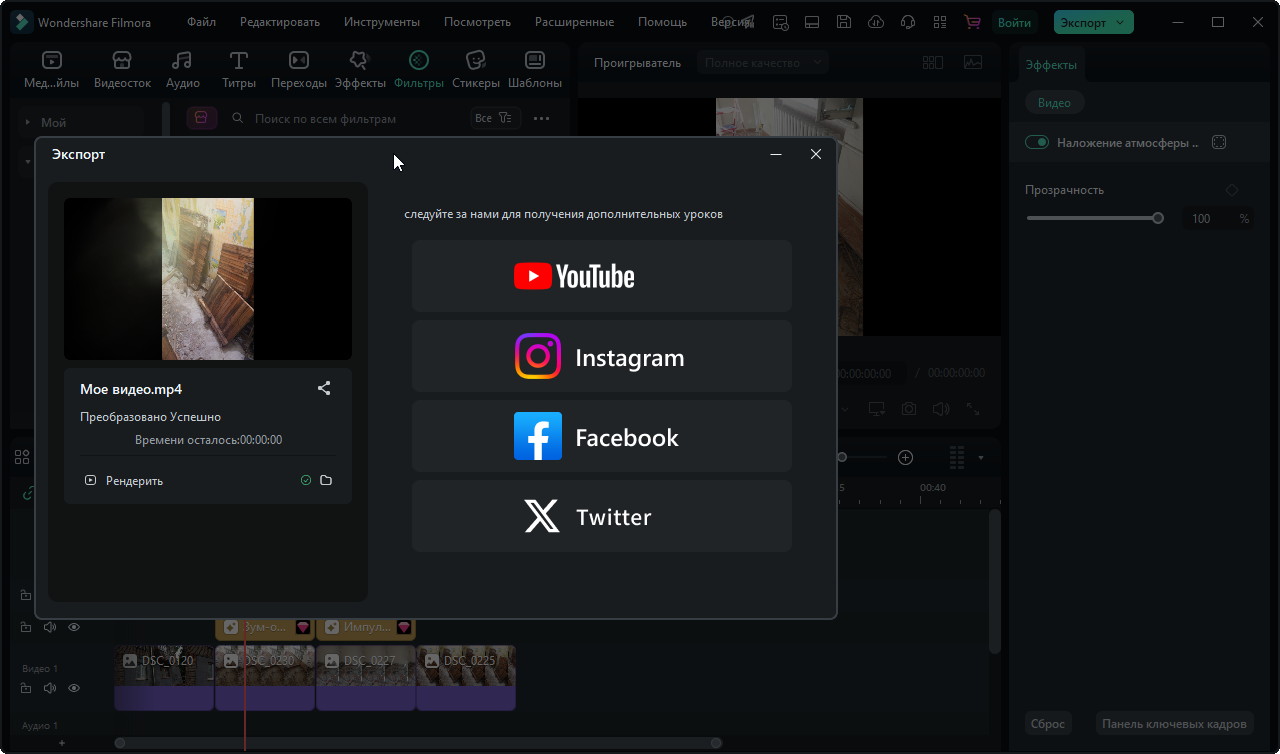Switch to the Стикеры tab
The image size is (1280, 754).
476,70
